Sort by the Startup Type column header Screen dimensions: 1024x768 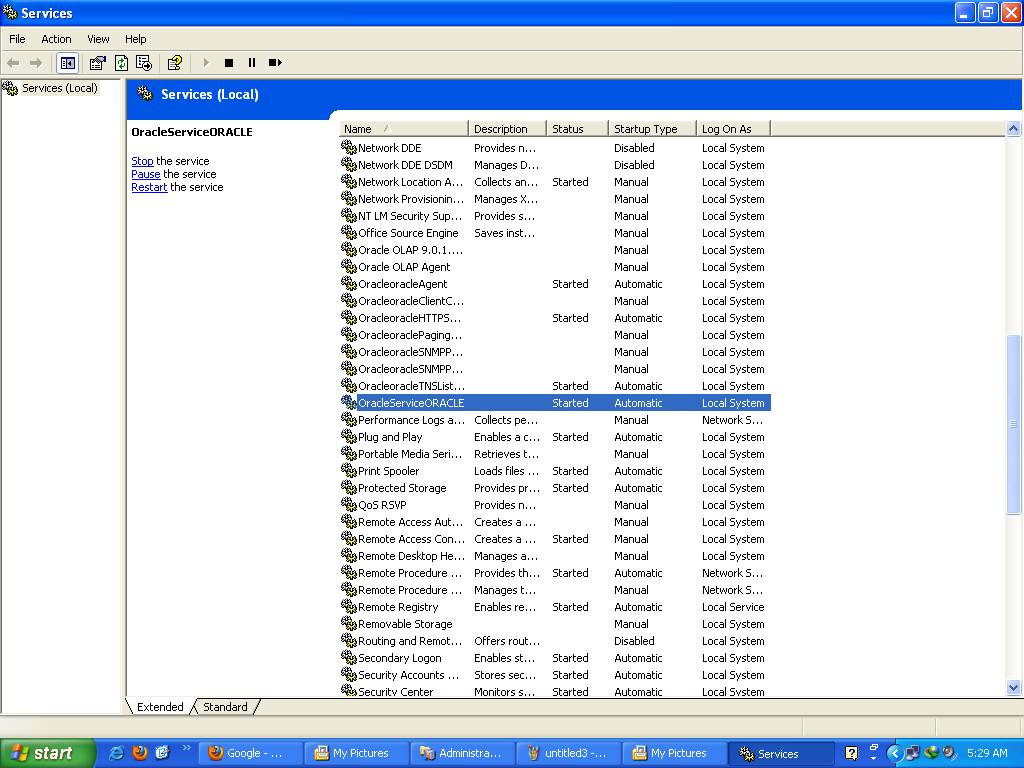[652, 129]
